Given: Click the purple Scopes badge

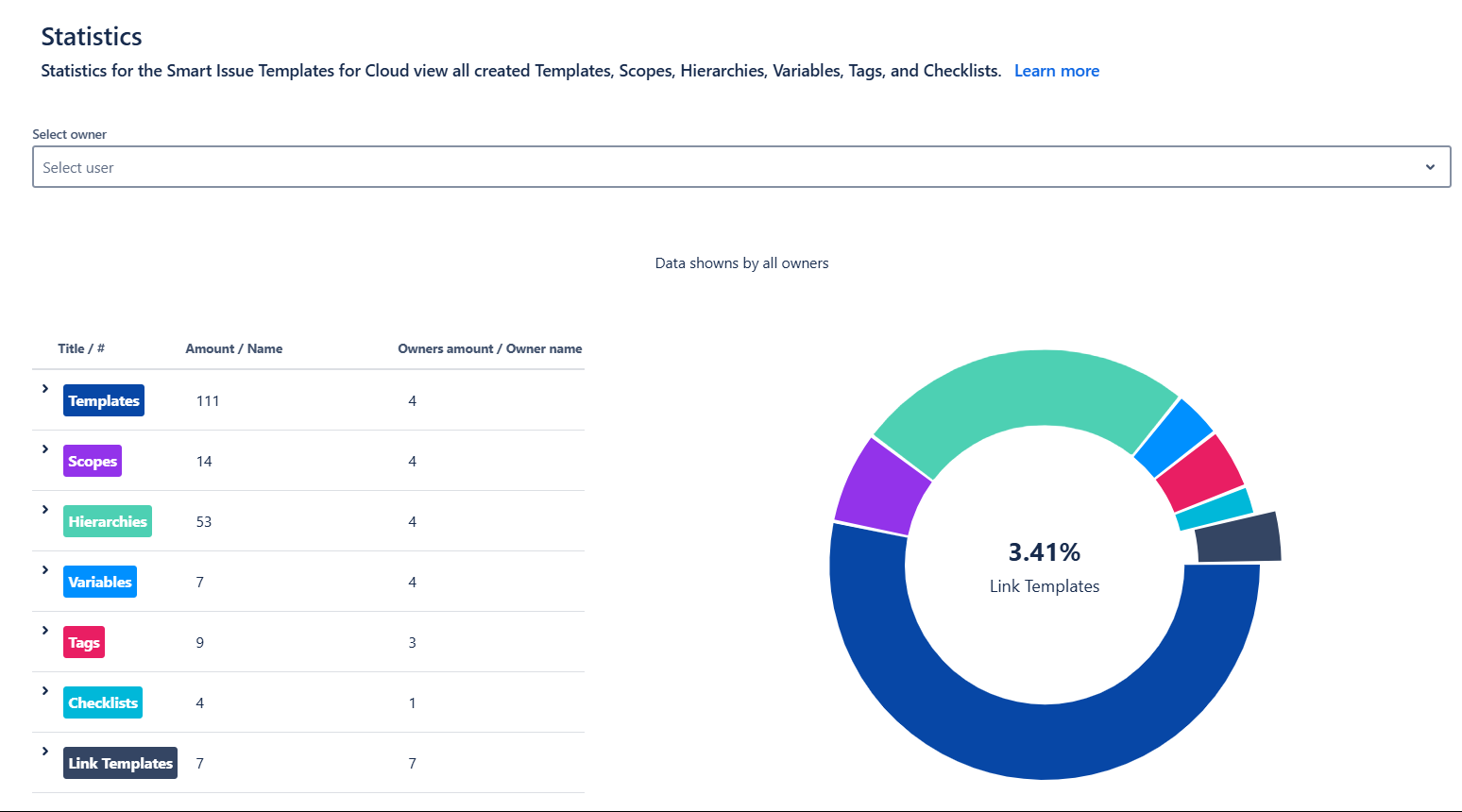Looking at the screenshot, I should [x=93, y=461].
